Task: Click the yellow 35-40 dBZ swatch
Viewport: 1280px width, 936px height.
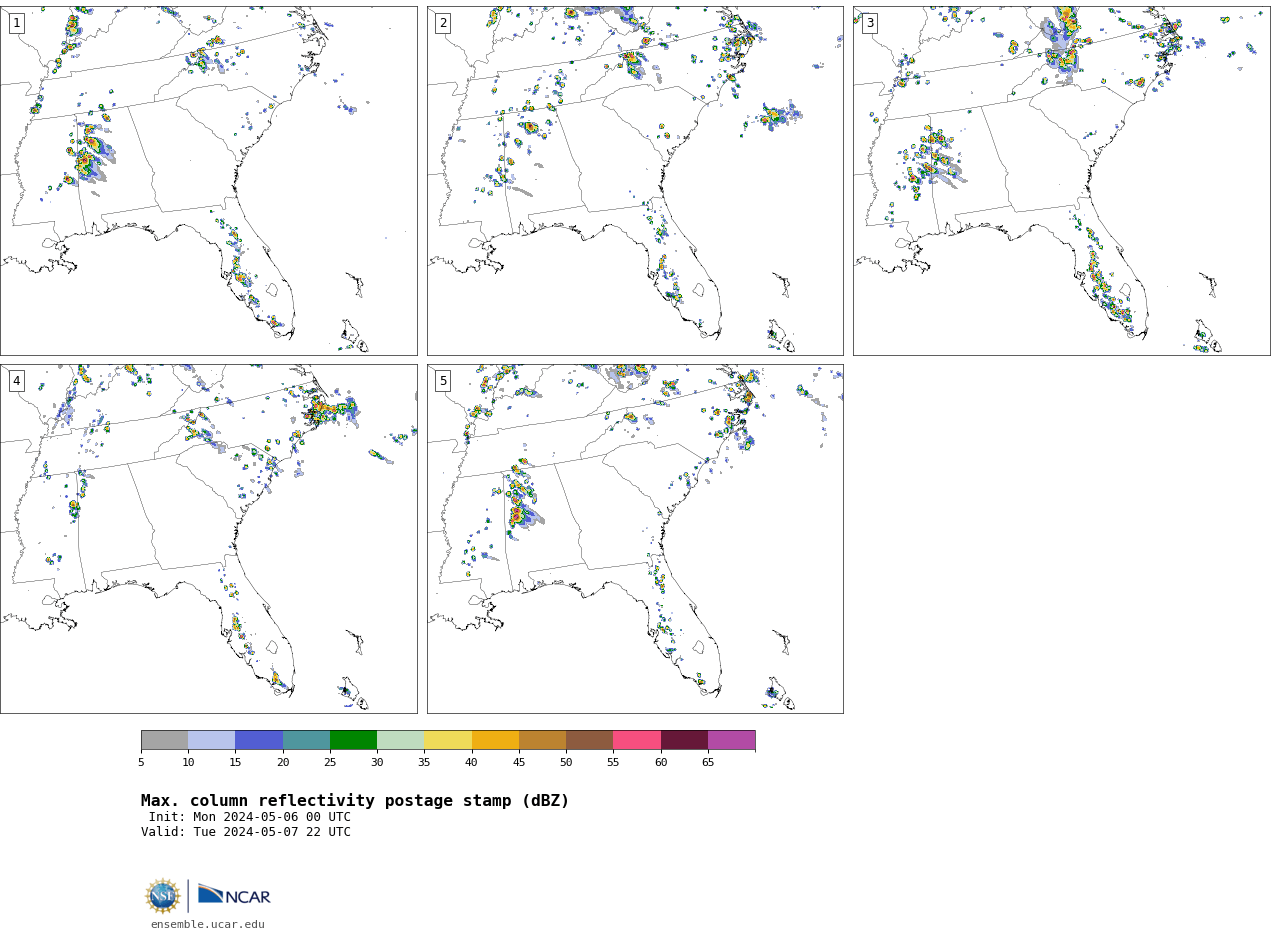Action: 448,740
